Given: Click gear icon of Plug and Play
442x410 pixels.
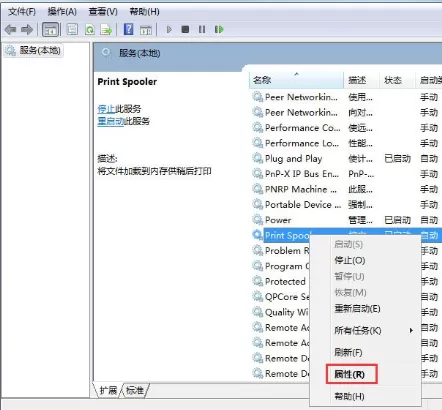Looking at the screenshot, I should coord(257,158).
